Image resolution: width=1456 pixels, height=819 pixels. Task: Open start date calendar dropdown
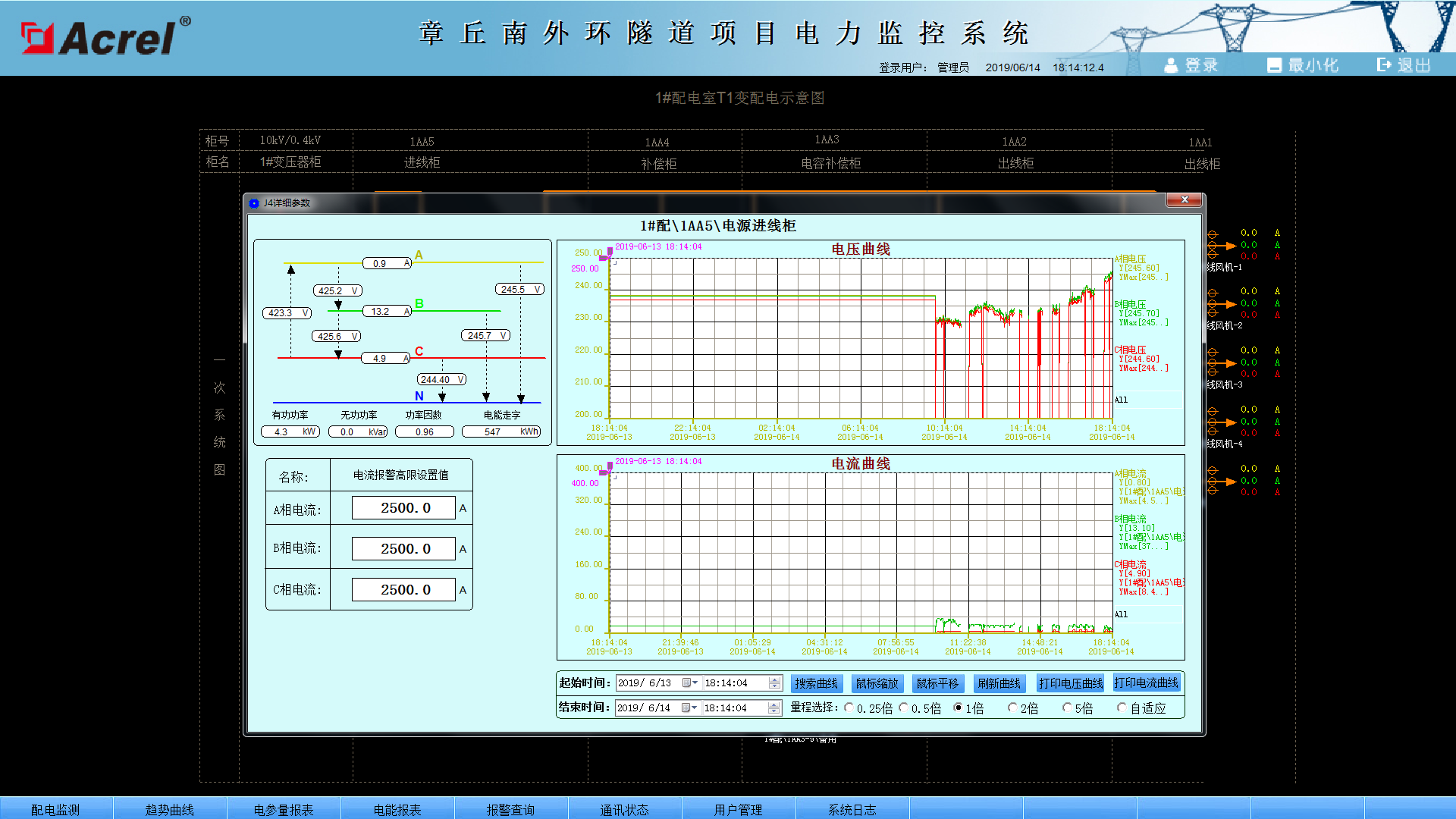pyautogui.click(x=689, y=683)
